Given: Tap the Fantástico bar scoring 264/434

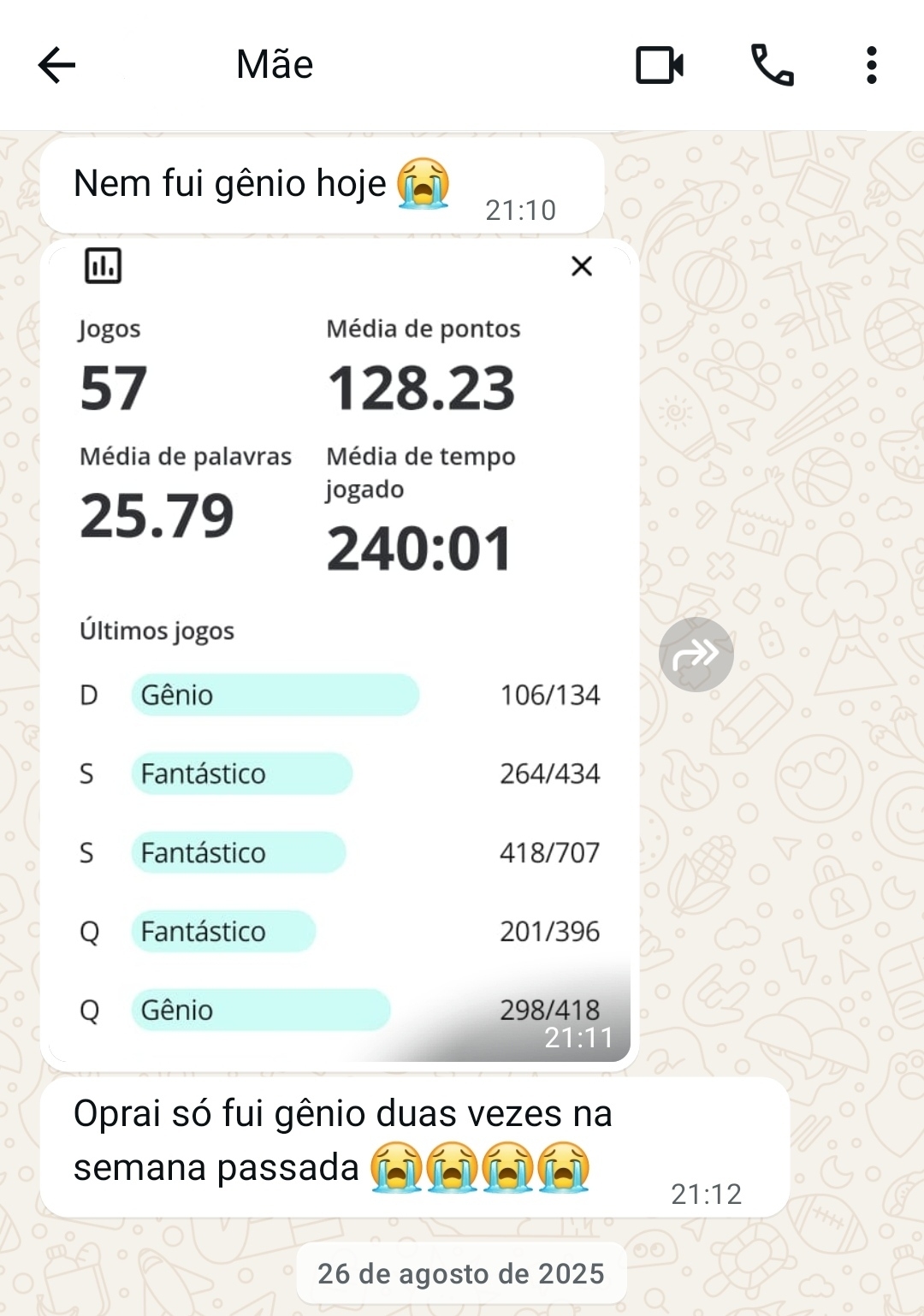Looking at the screenshot, I should tap(241, 774).
